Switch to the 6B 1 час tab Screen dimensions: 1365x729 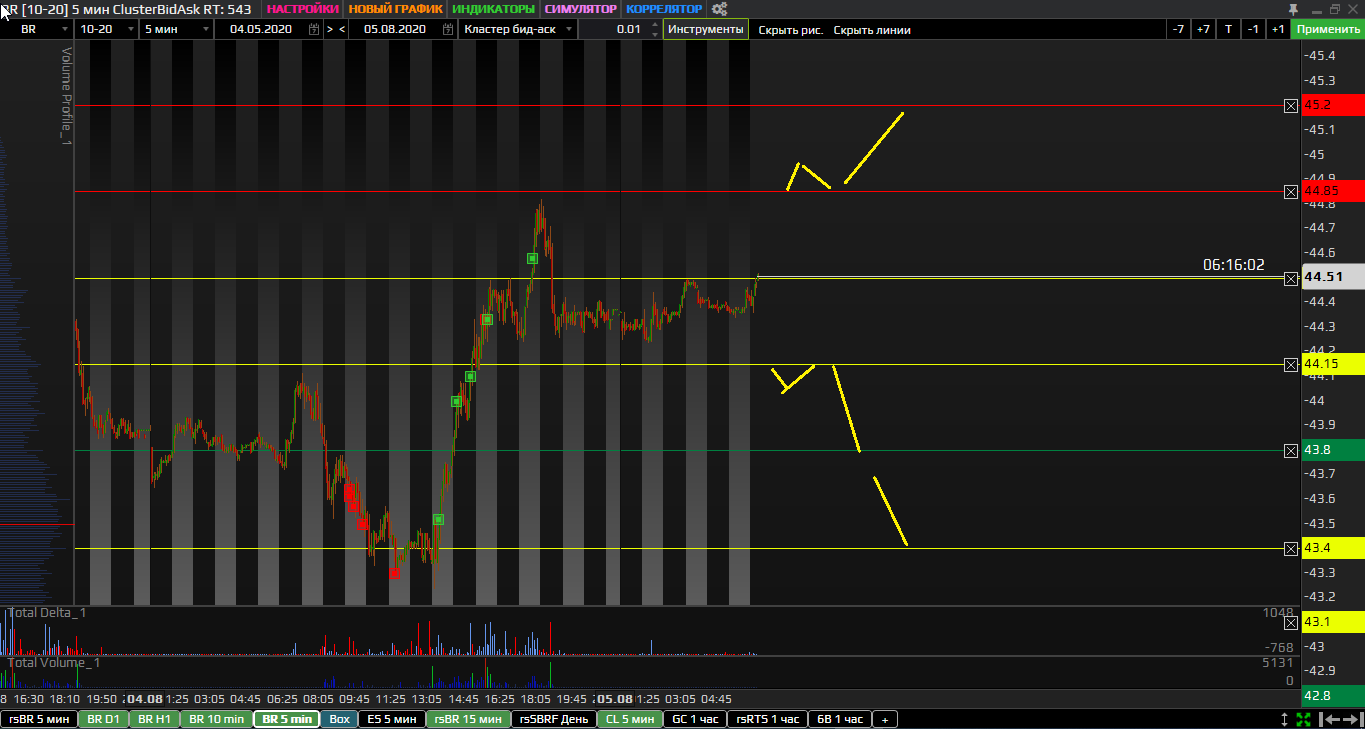point(840,719)
